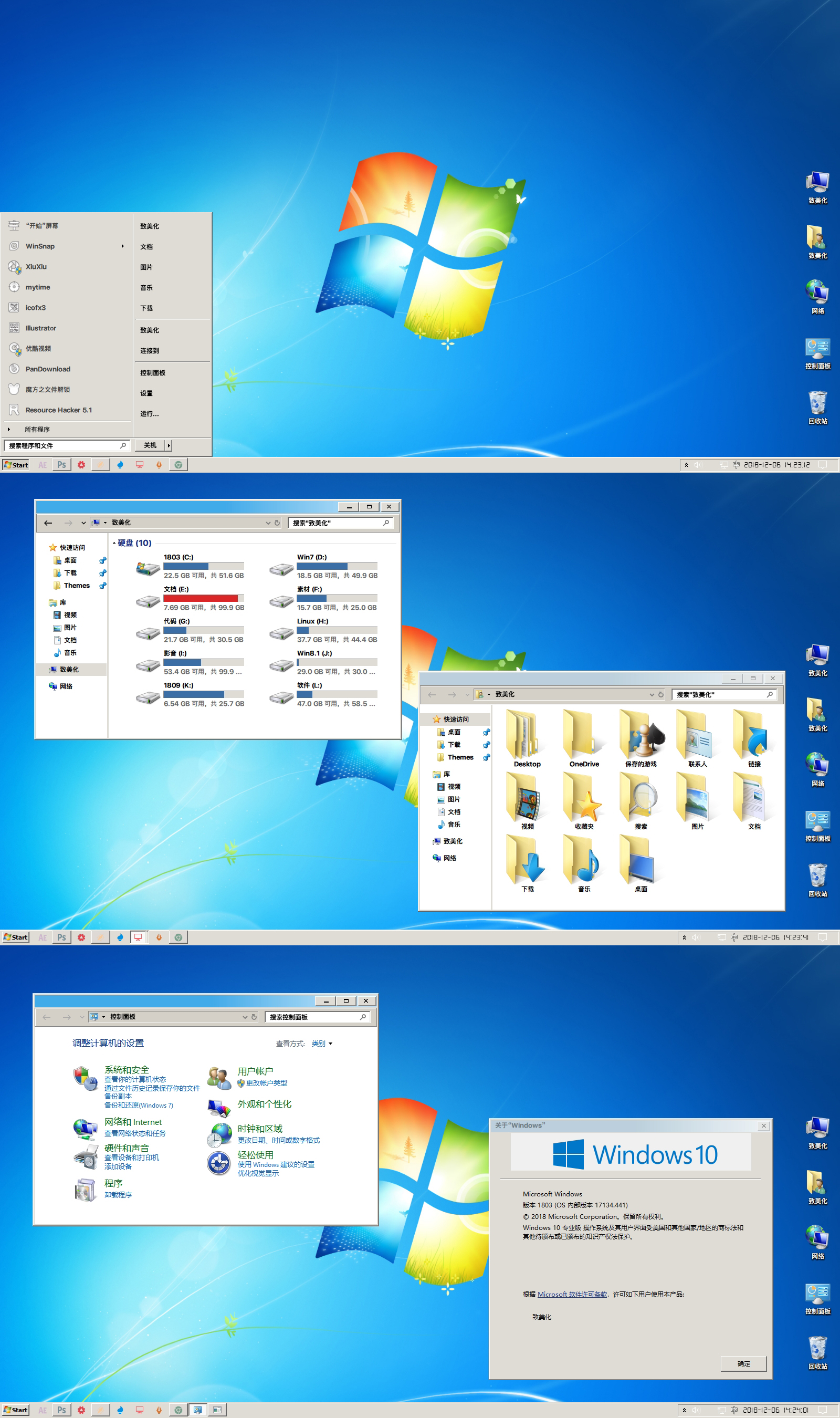Click the 关机 button
The width and height of the screenshot is (840, 1418).
(150, 445)
